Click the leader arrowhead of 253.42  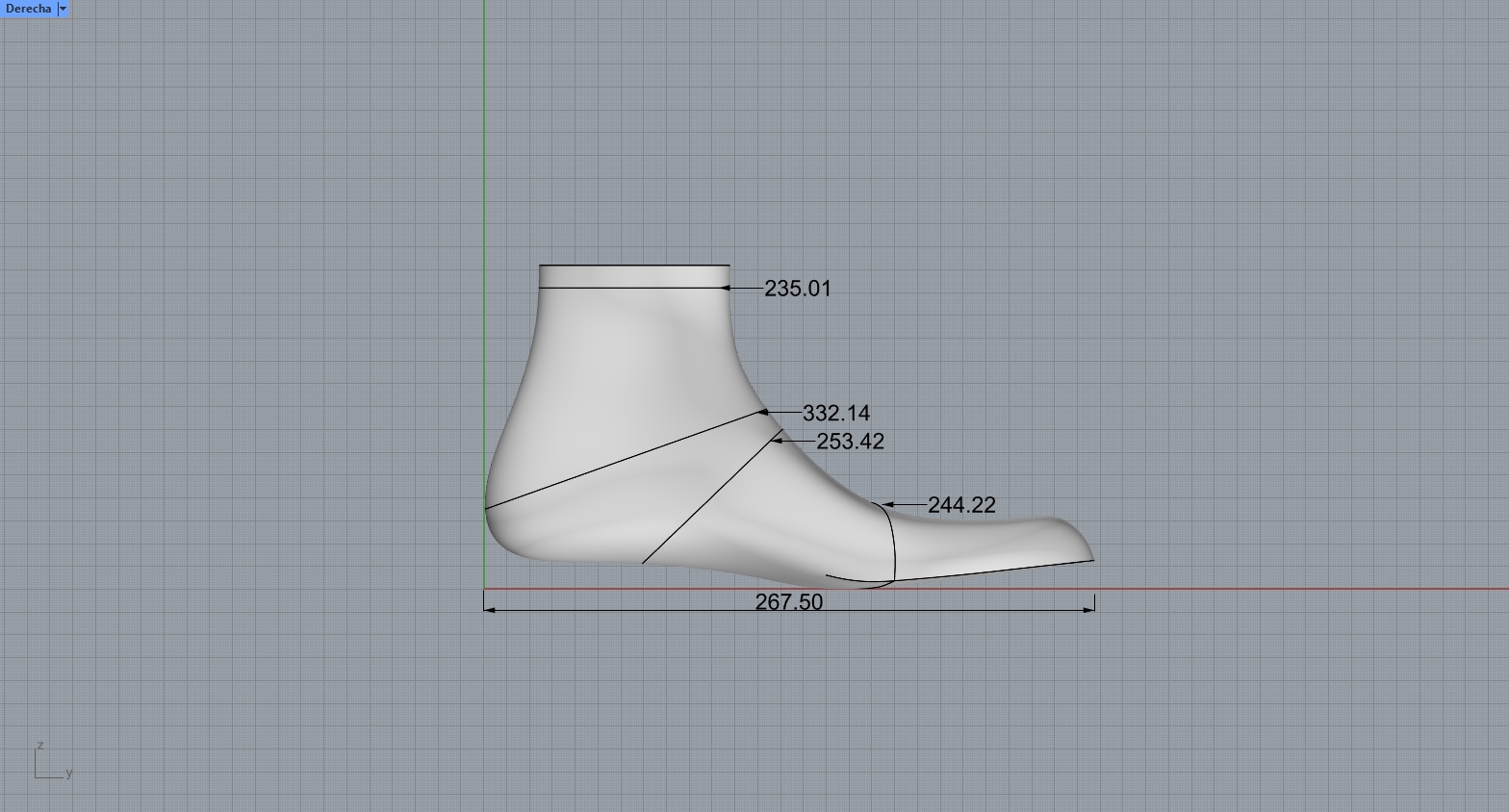coord(778,442)
